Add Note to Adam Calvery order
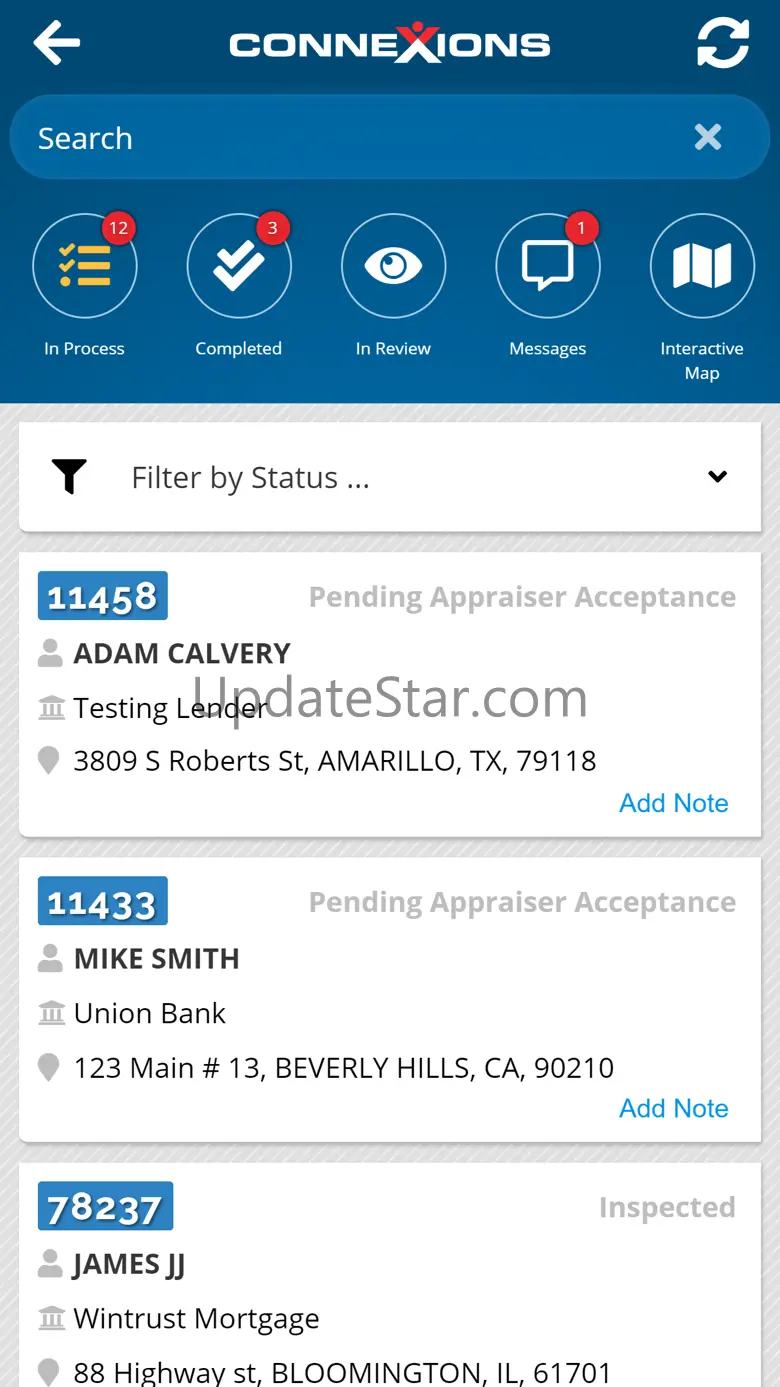Viewport: 780px width, 1387px height. click(674, 803)
